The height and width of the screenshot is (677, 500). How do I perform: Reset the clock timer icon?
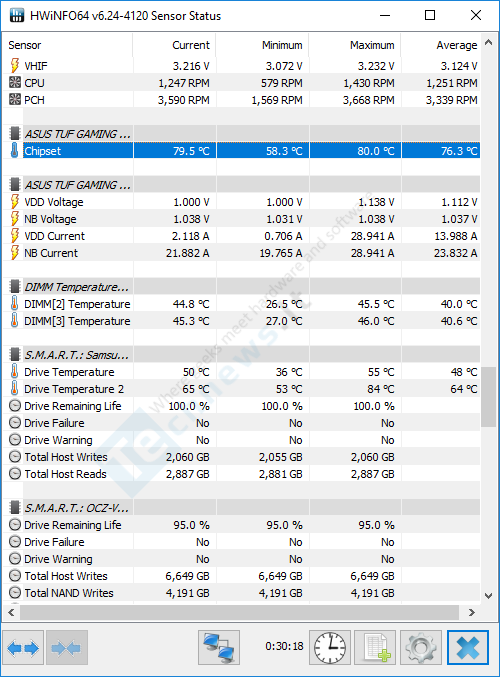point(330,647)
